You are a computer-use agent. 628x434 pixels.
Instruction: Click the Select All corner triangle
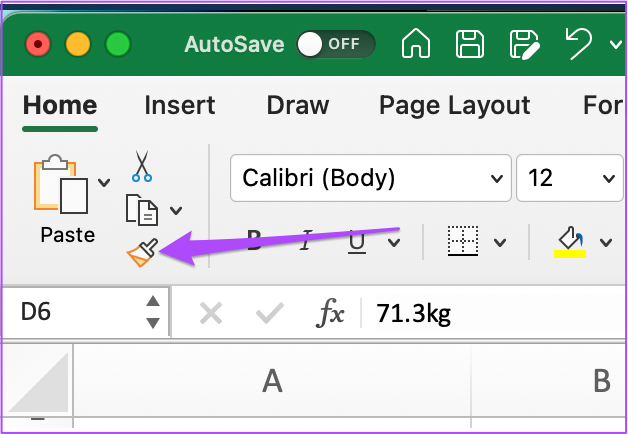[38, 382]
